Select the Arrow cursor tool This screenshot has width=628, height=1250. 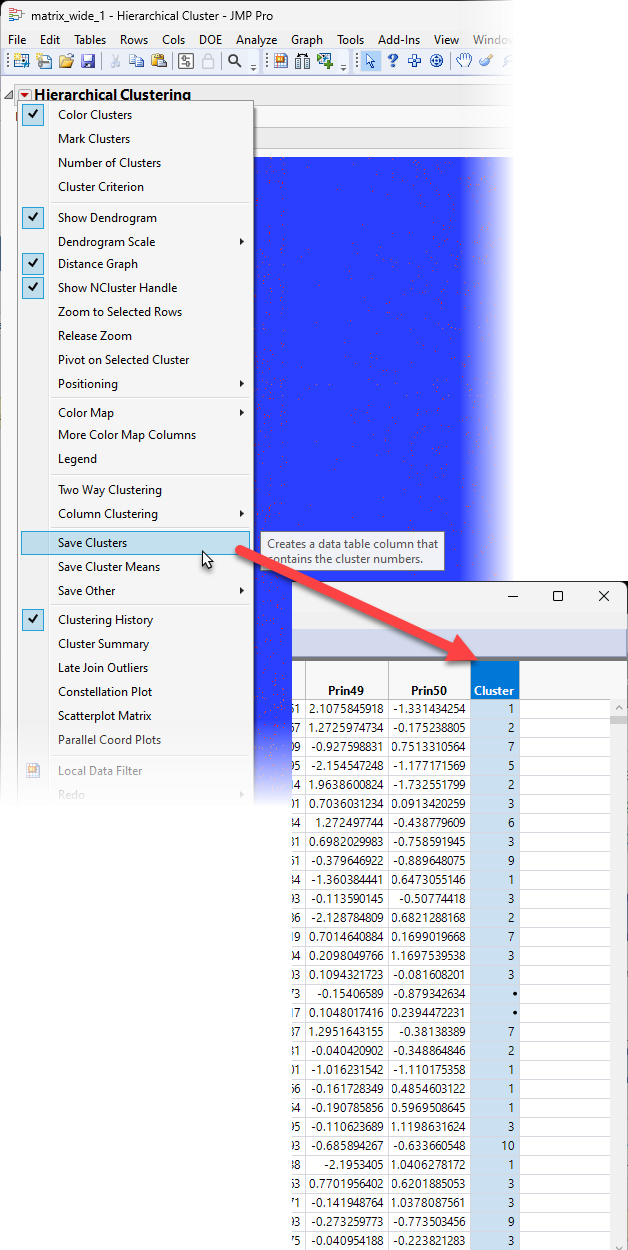pyautogui.click(x=371, y=61)
